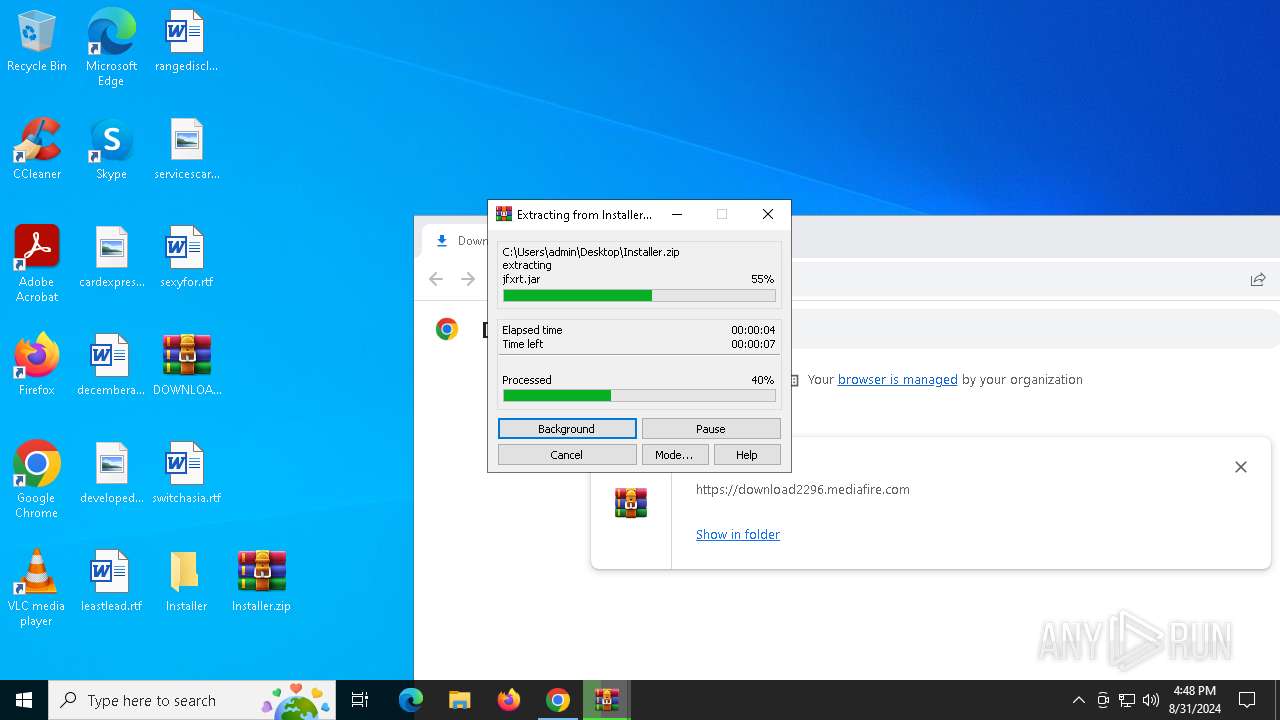Select the leastlead.rtf document icon
The image size is (1280, 720).
(x=111, y=582)
